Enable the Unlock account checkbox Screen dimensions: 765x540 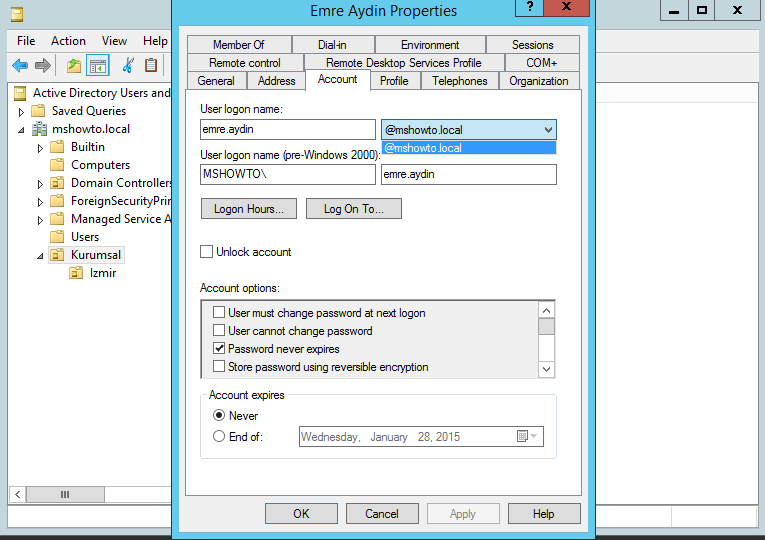pyautogui.click(x=207, y=252)
